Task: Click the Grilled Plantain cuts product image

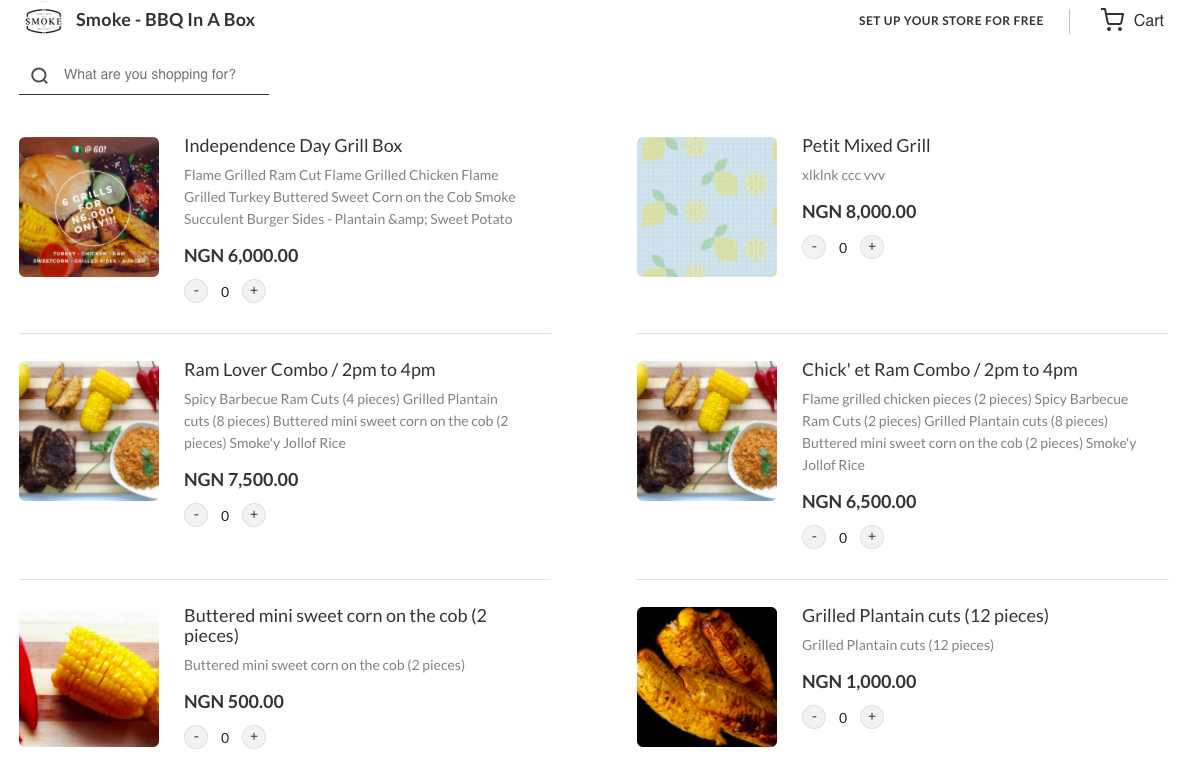Action: tap(707, 677)
